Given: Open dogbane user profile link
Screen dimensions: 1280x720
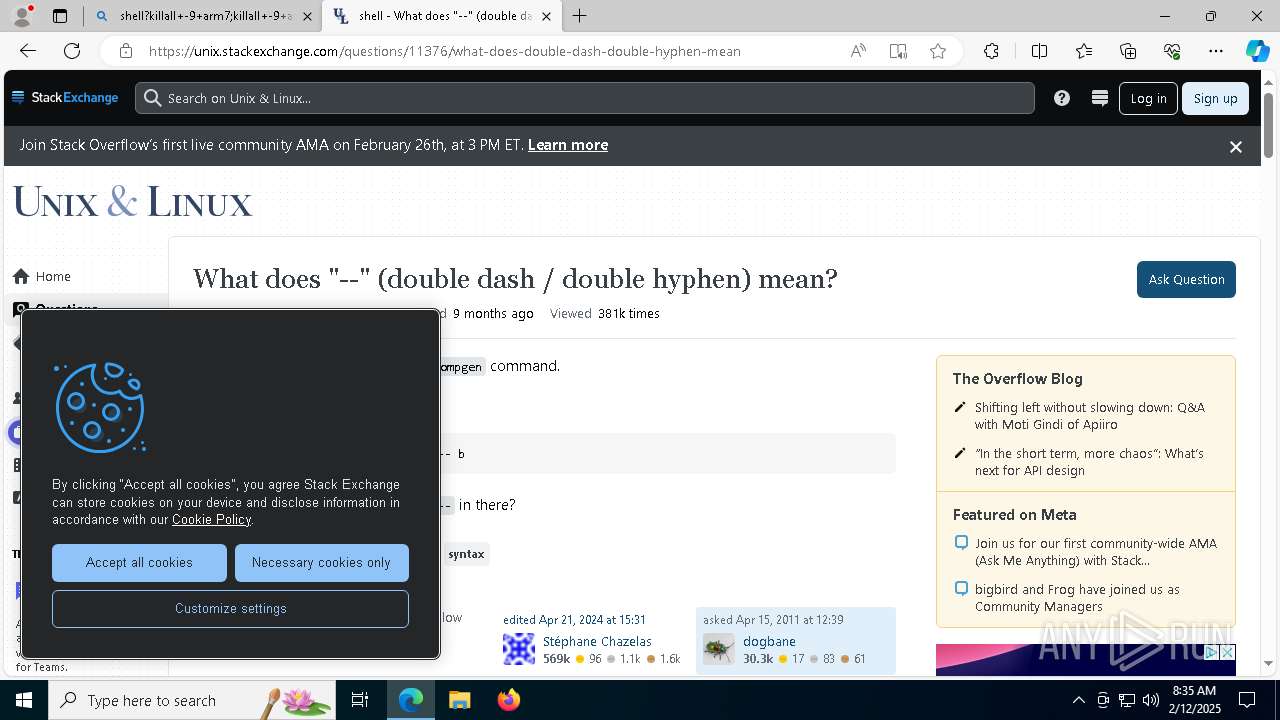Looking at the screenshot, I should (x=769, y=641).
